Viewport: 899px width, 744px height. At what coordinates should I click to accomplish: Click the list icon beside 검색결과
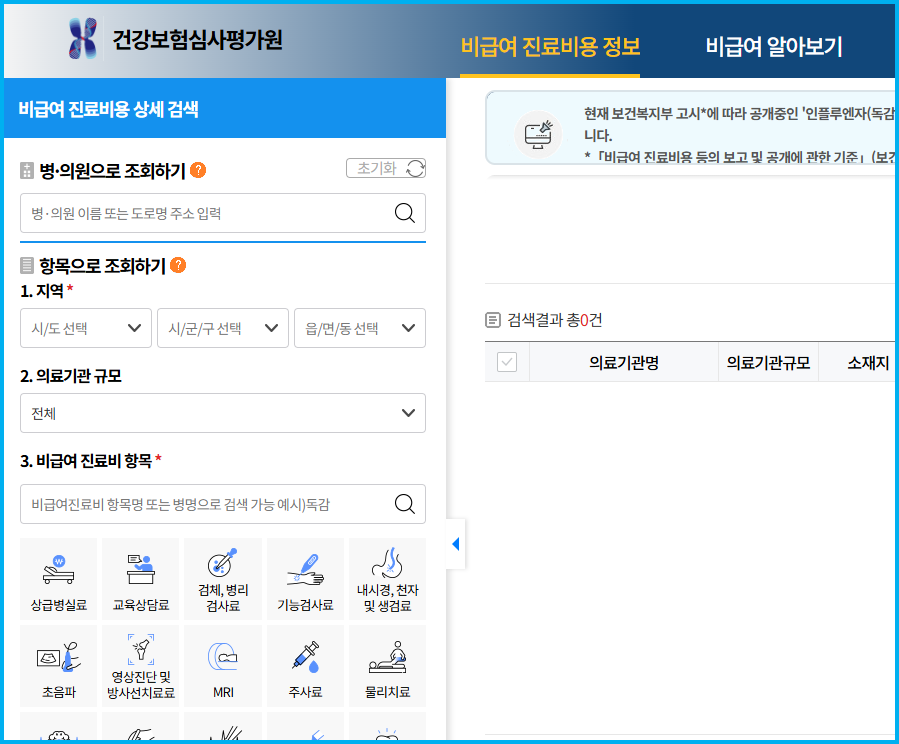click(493, 320)
